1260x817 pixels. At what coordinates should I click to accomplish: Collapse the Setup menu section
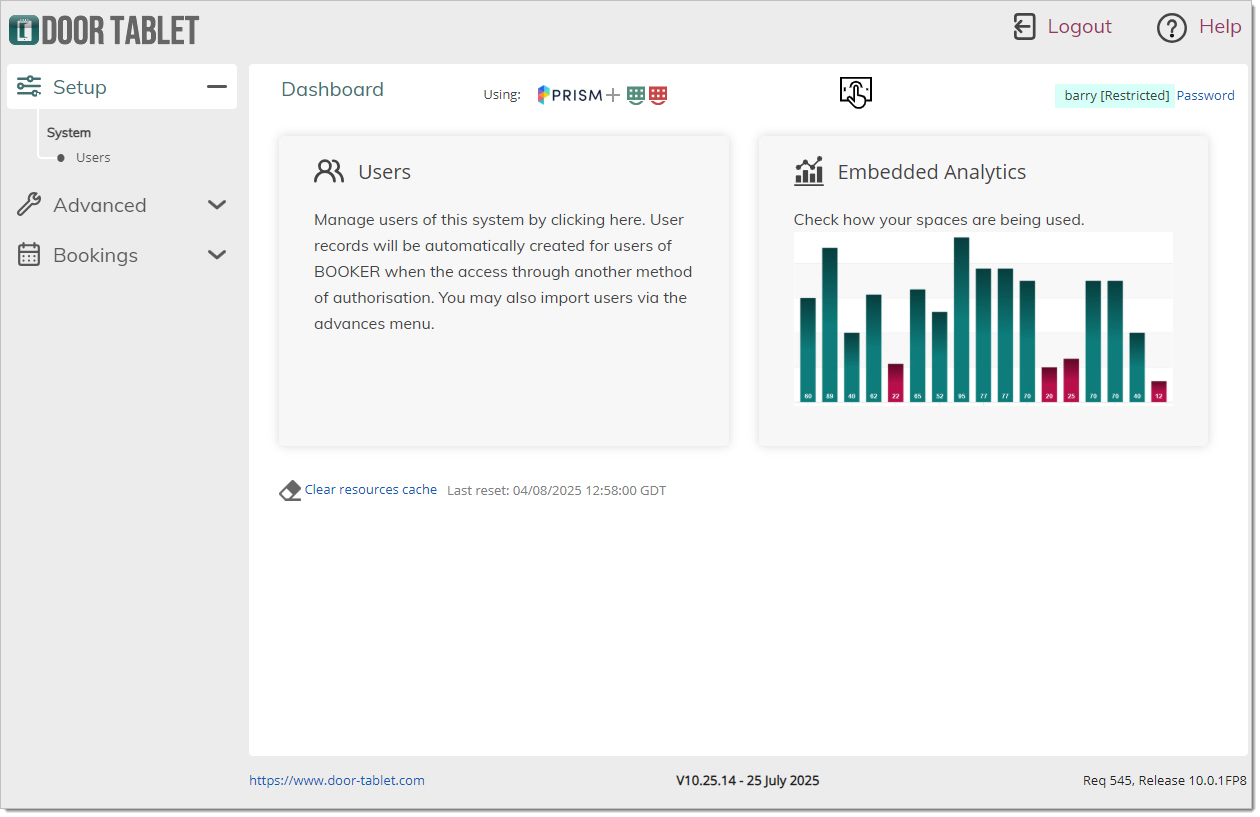pyautogui.click(x=217, y=87)
